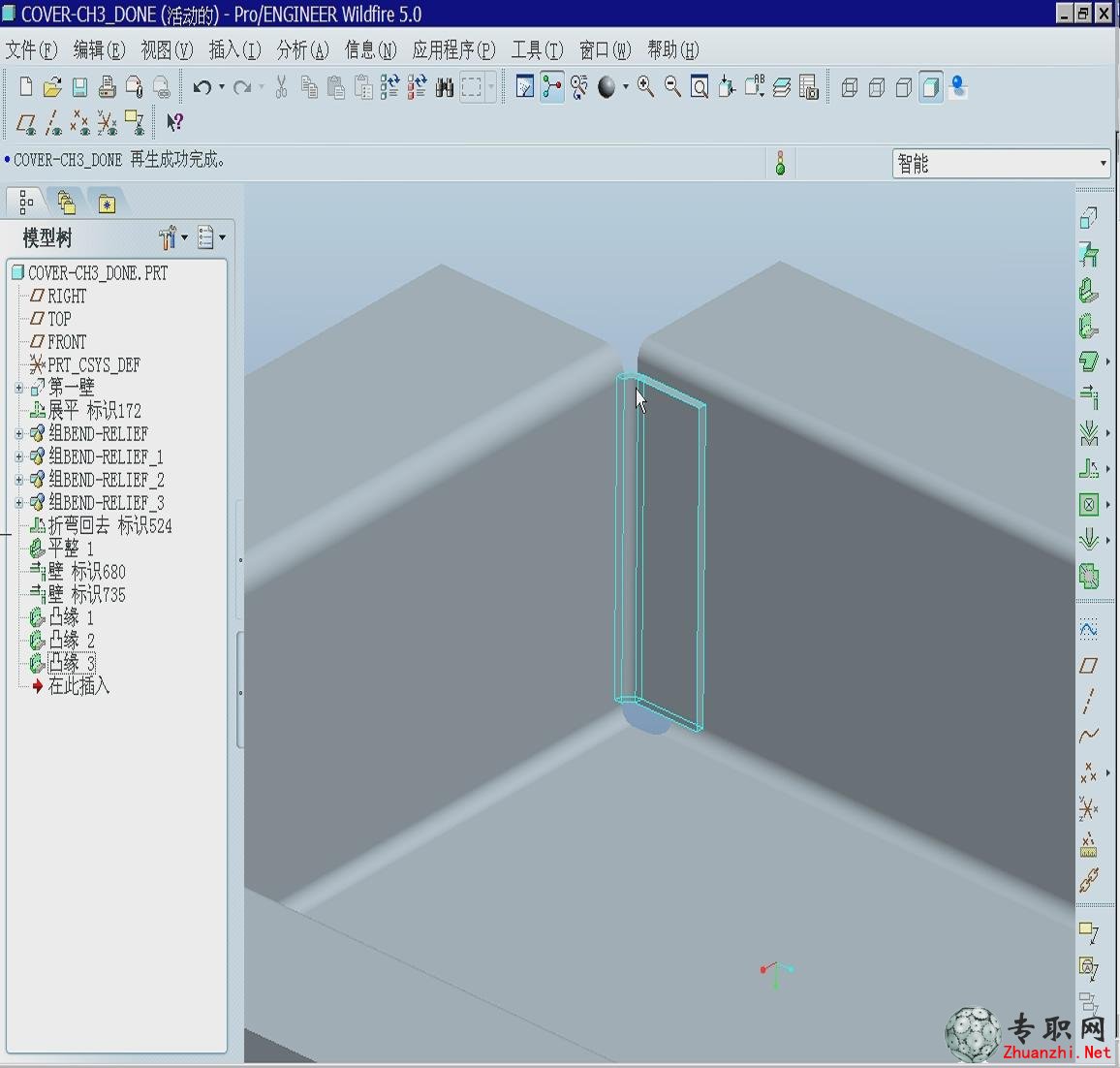
Task: Zoom in with the magnifier plus icon
Action: point(645,87)
